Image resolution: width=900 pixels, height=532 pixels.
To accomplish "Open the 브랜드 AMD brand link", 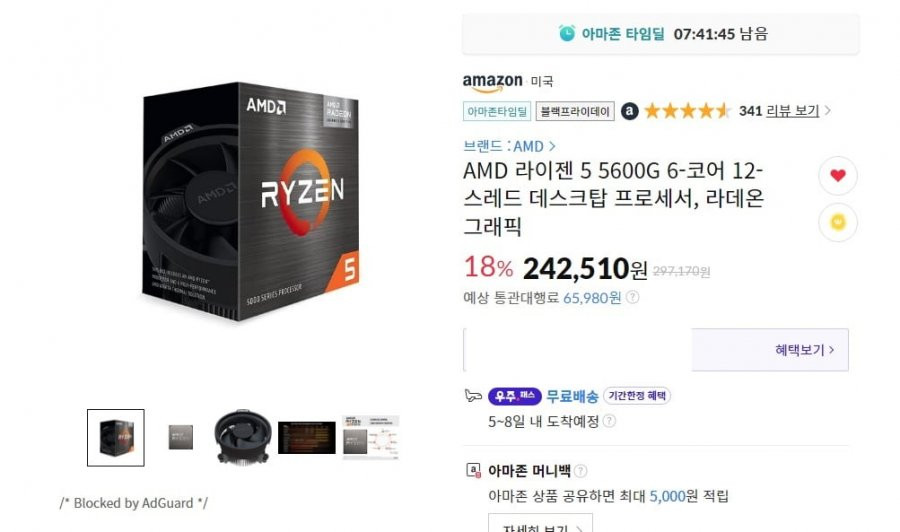I will tap(509, 146).
